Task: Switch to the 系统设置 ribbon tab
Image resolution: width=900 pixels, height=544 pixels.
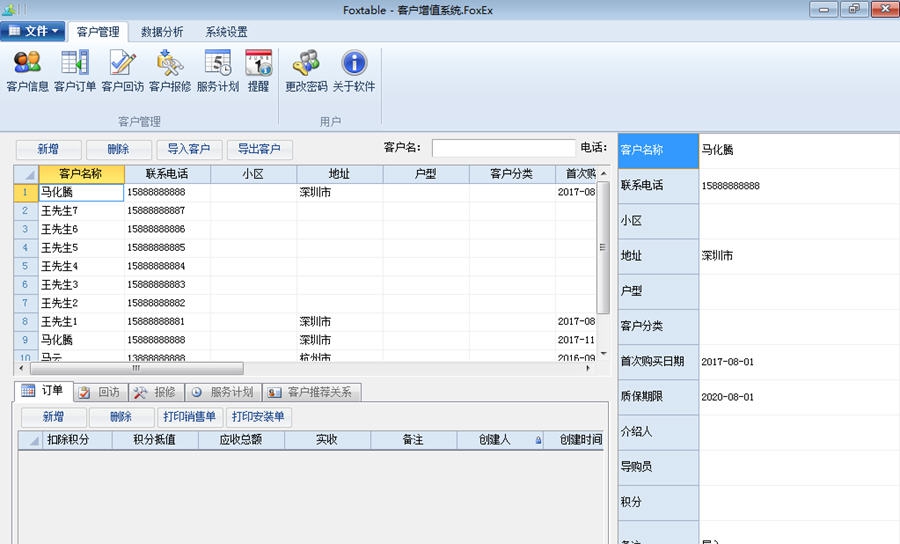Action: (226, 32)
